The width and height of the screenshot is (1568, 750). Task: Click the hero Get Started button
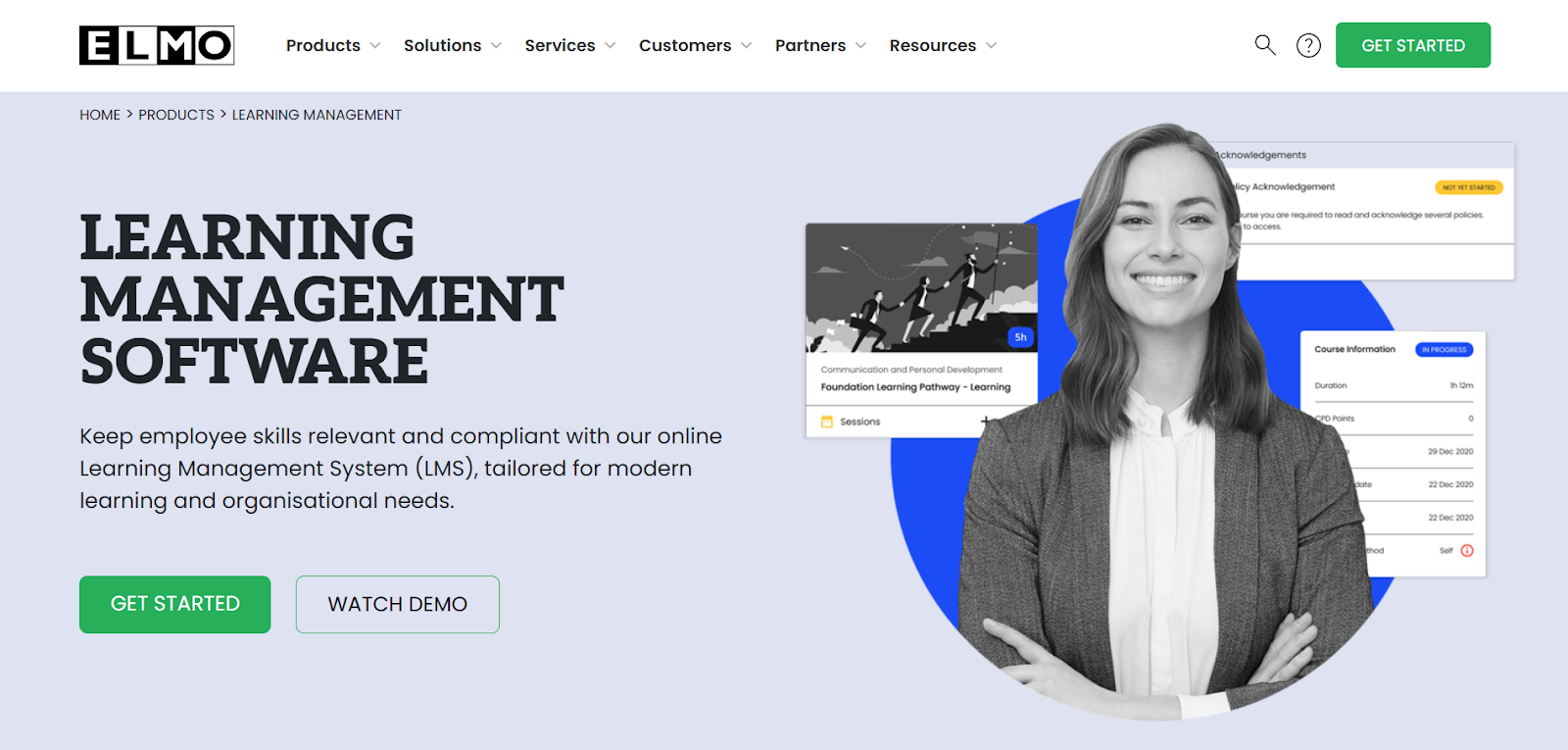174,604
